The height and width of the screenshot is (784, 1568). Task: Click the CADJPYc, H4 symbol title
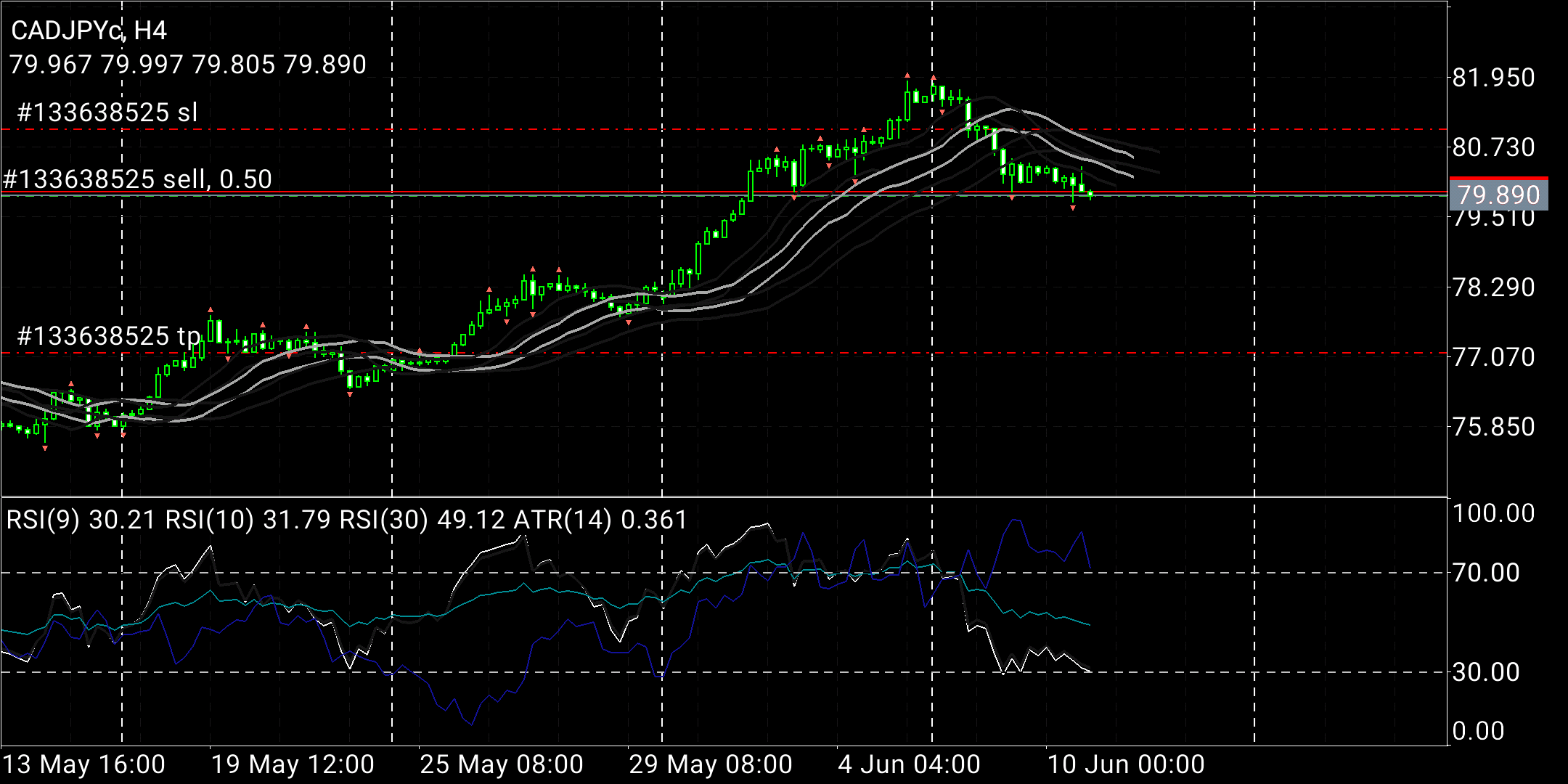[x=89, y=30]
